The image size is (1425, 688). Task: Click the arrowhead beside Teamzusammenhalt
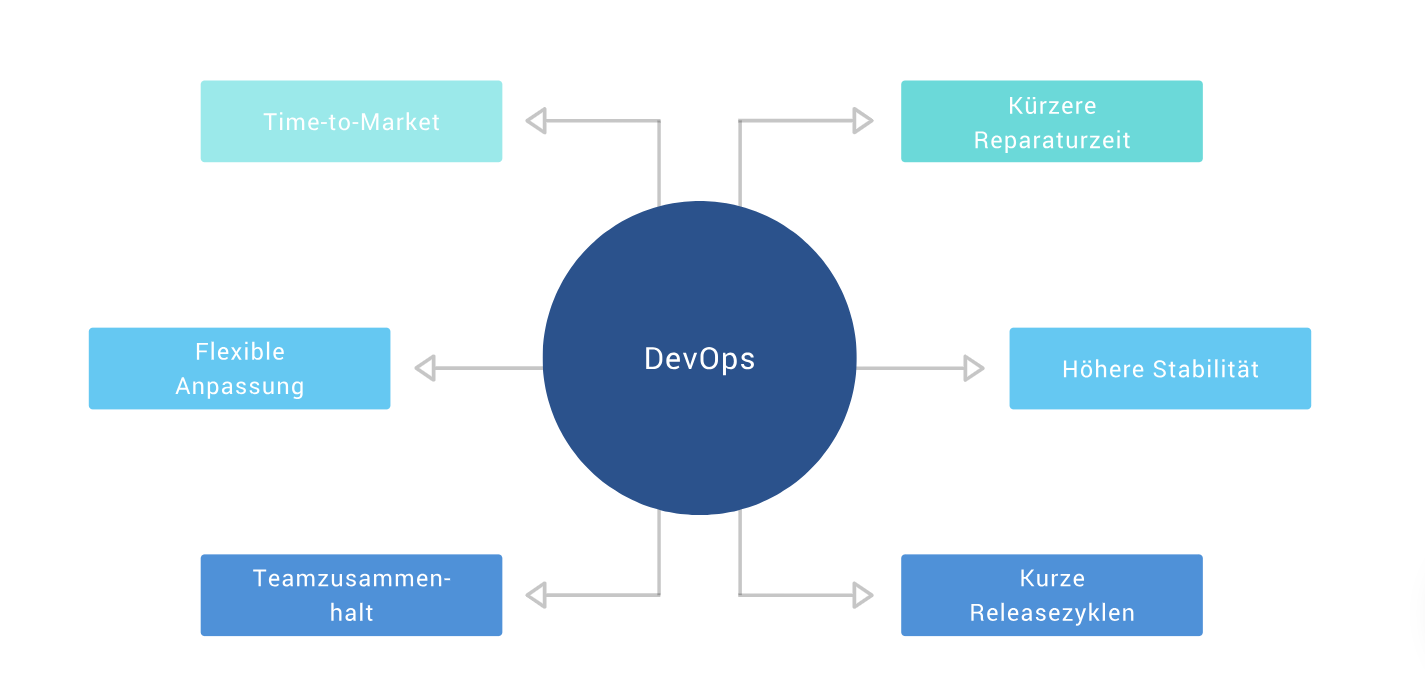pos(535,593)
